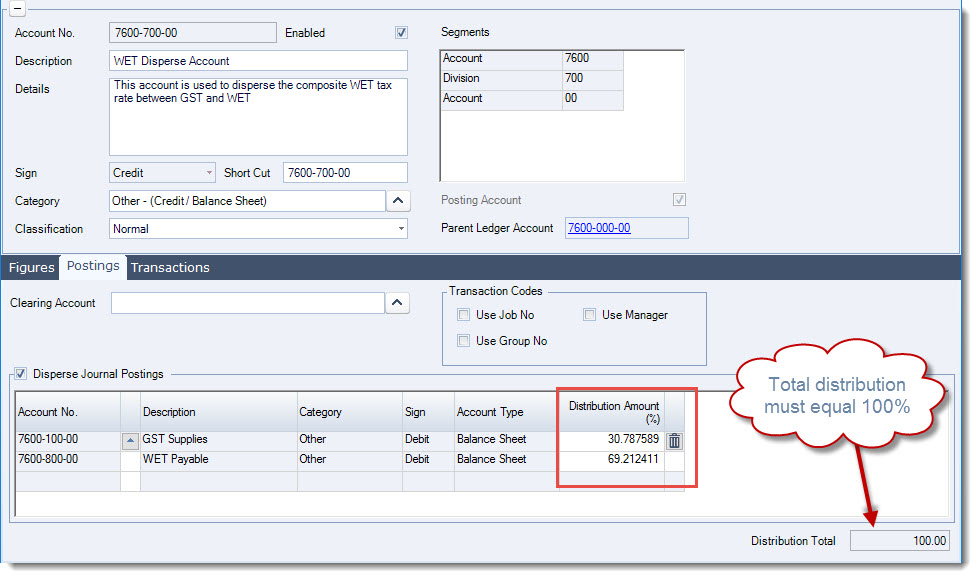Select the Postings tab
977x578 pixels.
(x=93, y=267)
